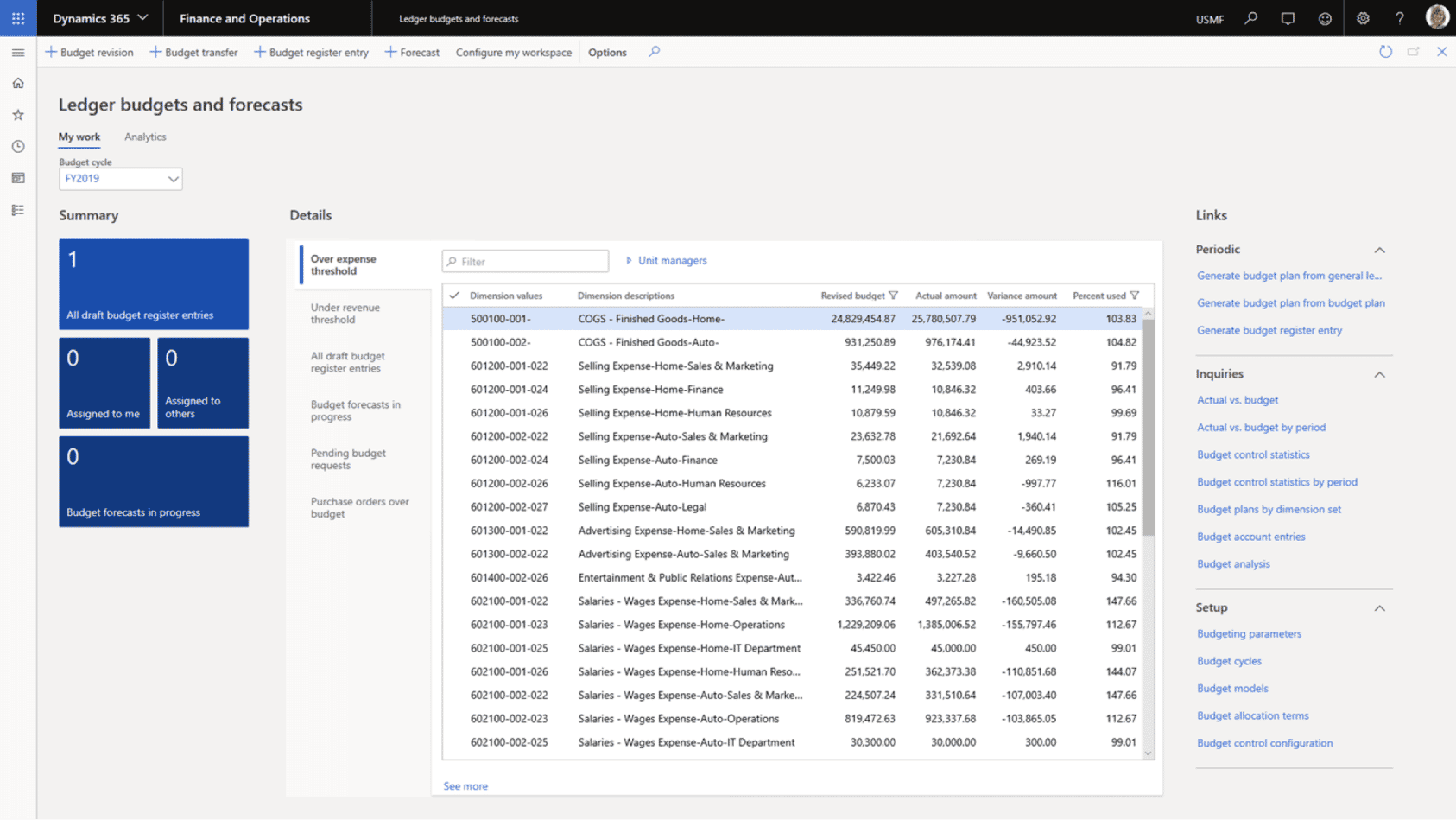Open Budget control statistics link
Viewport: 1456px width, 820px height.
[x=1253, y=454]
